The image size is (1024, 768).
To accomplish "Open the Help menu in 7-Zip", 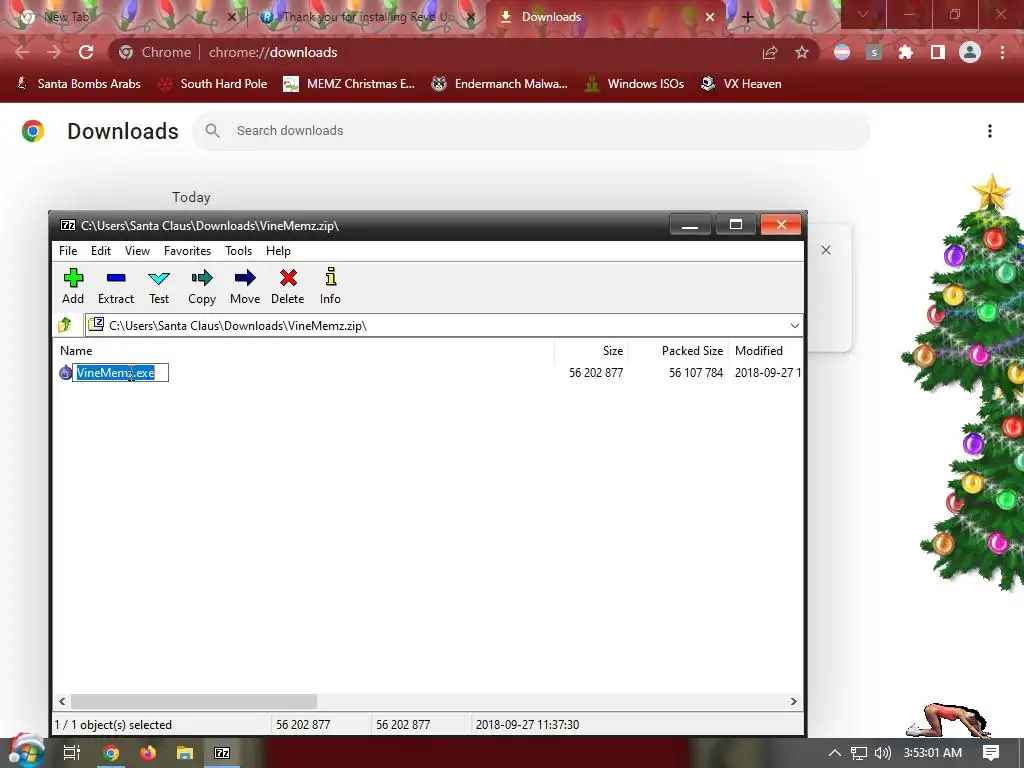I will (278, 251).
